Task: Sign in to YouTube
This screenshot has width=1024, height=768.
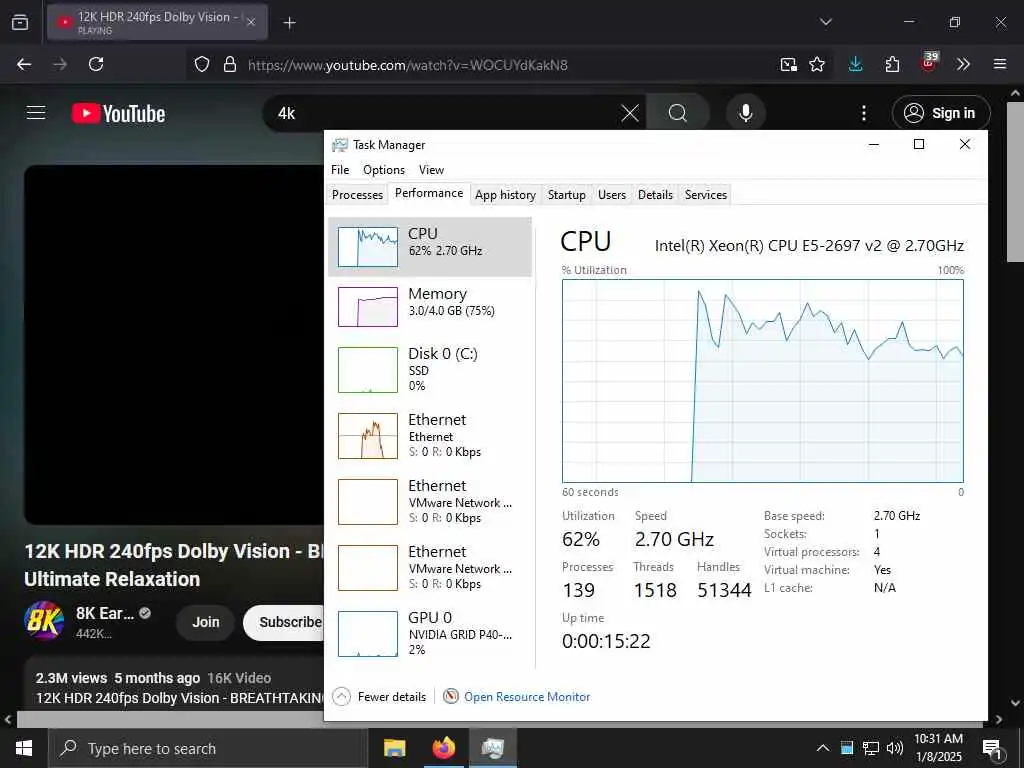Action: 940,113
